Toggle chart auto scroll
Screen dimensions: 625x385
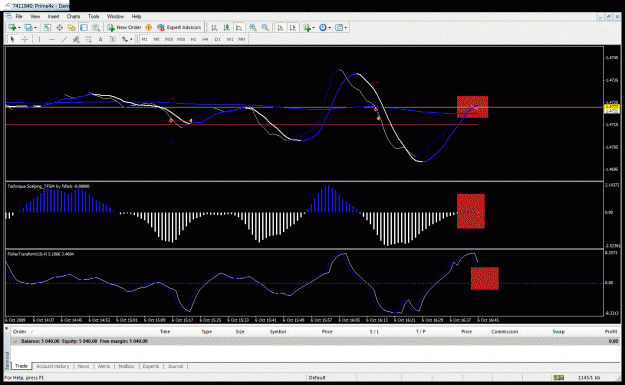280,28
